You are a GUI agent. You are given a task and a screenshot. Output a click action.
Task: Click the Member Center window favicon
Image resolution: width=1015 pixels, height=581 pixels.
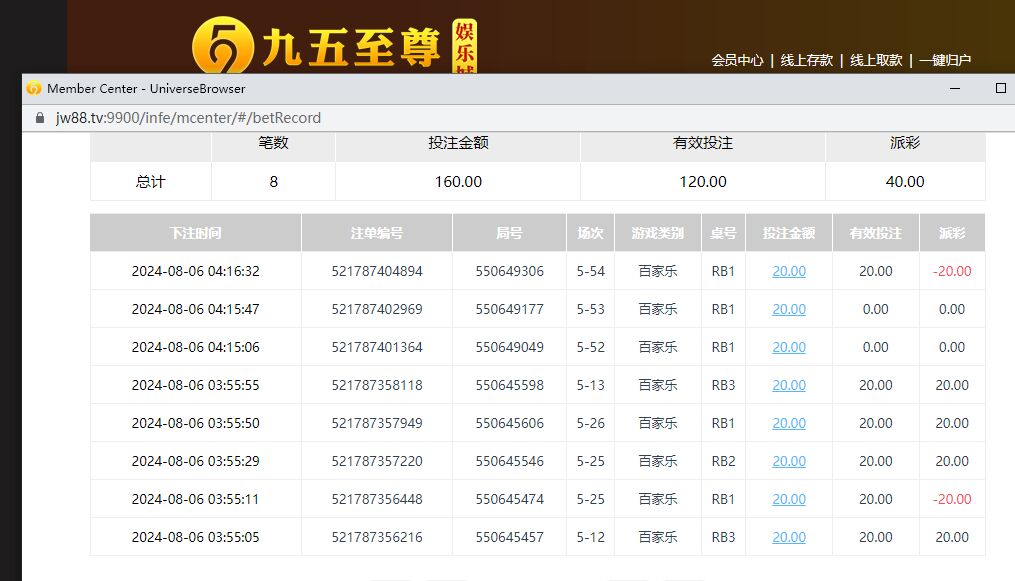tap(34, 88)
